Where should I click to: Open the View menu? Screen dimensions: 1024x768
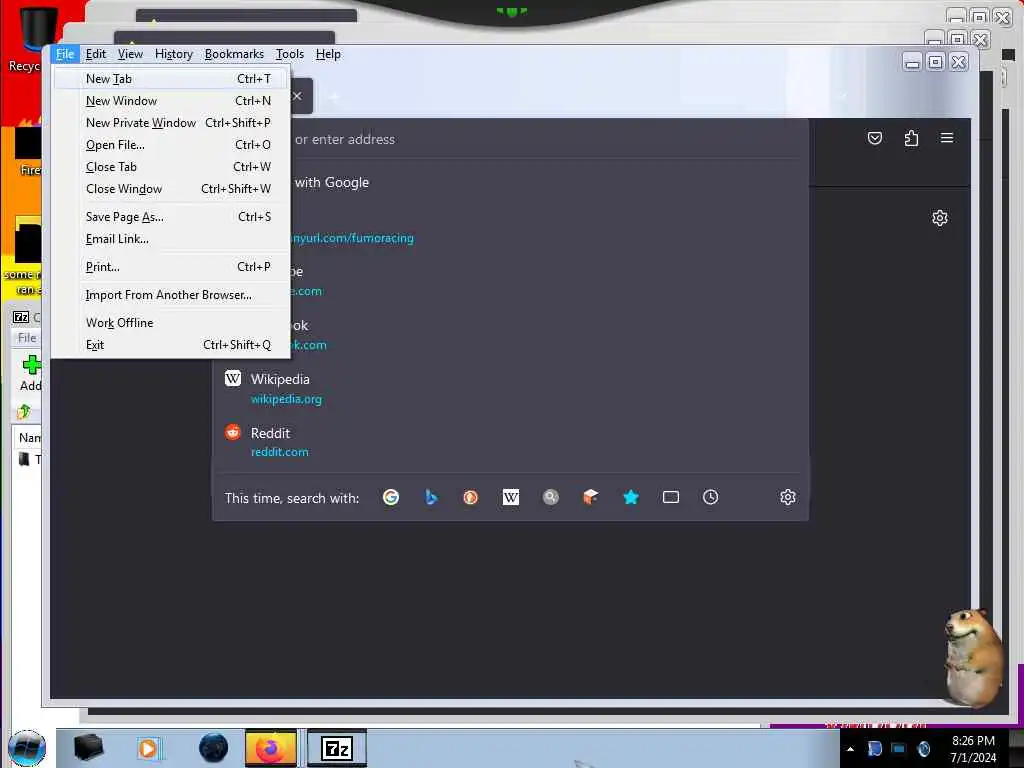130,54
